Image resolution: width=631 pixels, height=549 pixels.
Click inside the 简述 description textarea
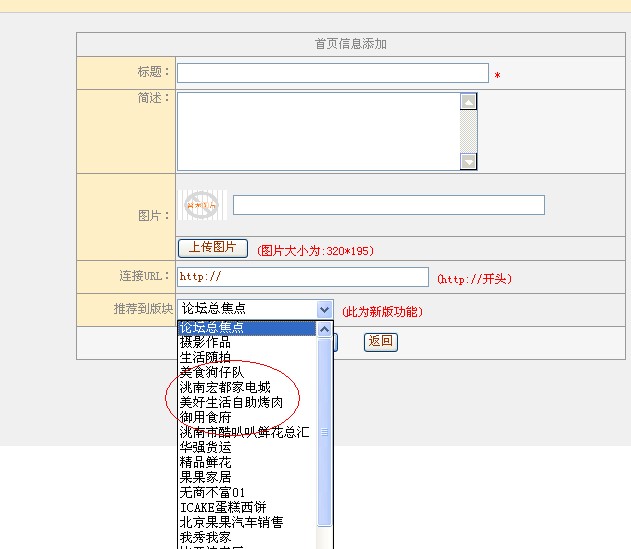[x=319, y=132]
